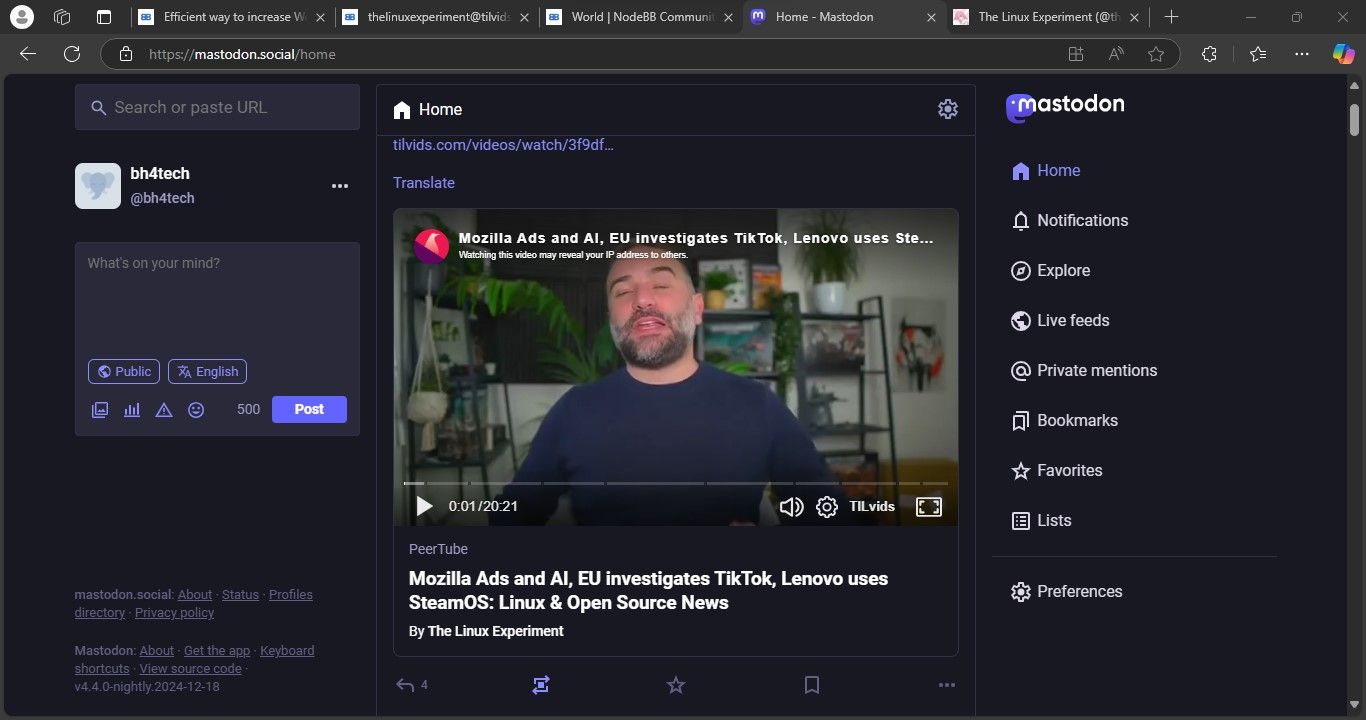The width and height of the screenshot is (1366, 720).
Task: Open mastodon.social About link
Action: click(195, 595)
